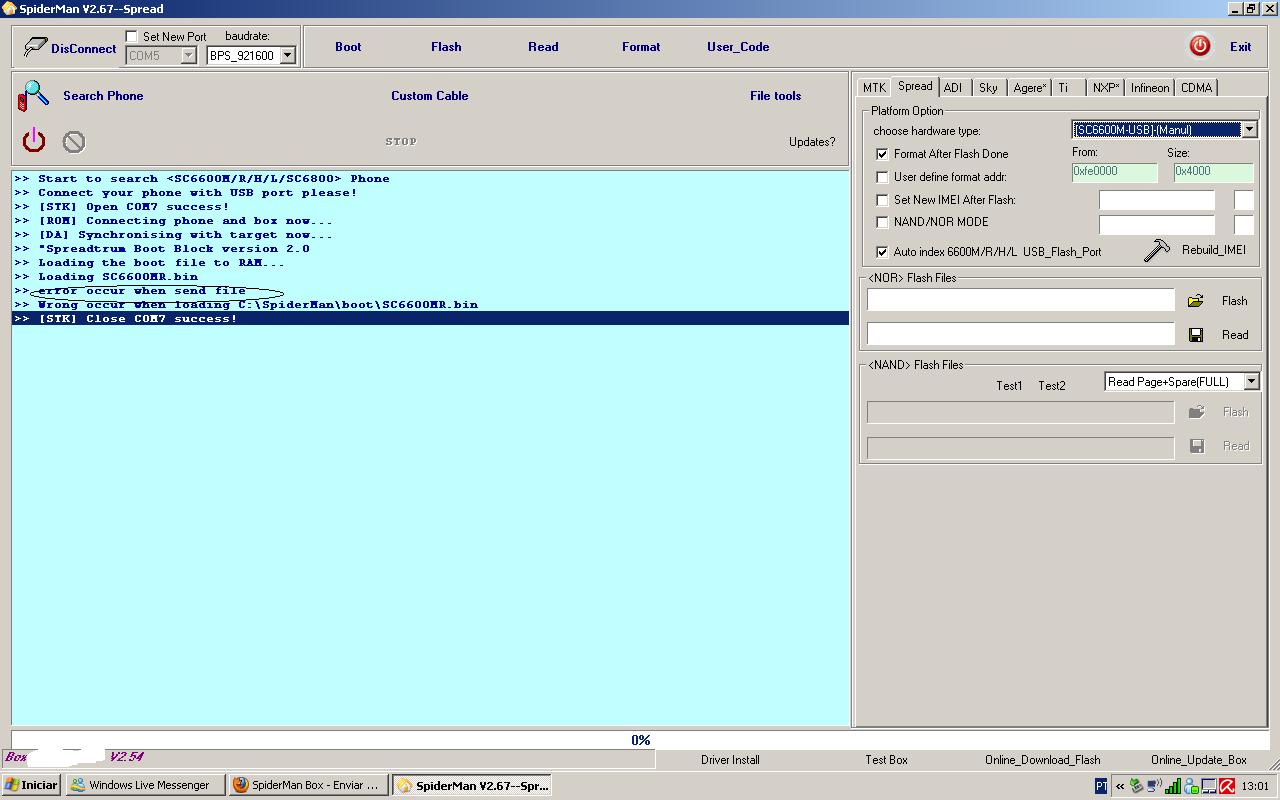
Task: Click the Flash toolbar button
Action: tap(446, 47)
